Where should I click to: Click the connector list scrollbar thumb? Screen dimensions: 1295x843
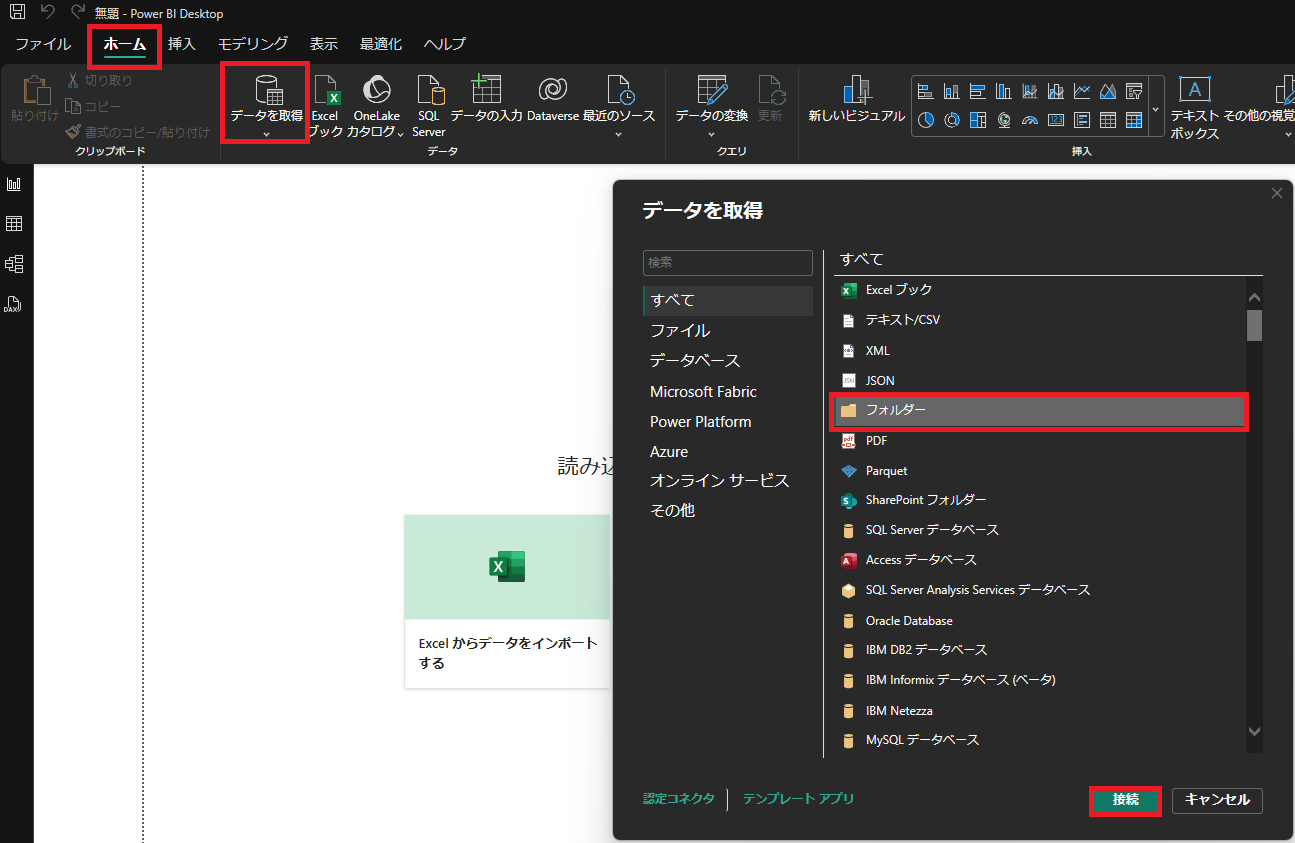(x=1254, y=325)
